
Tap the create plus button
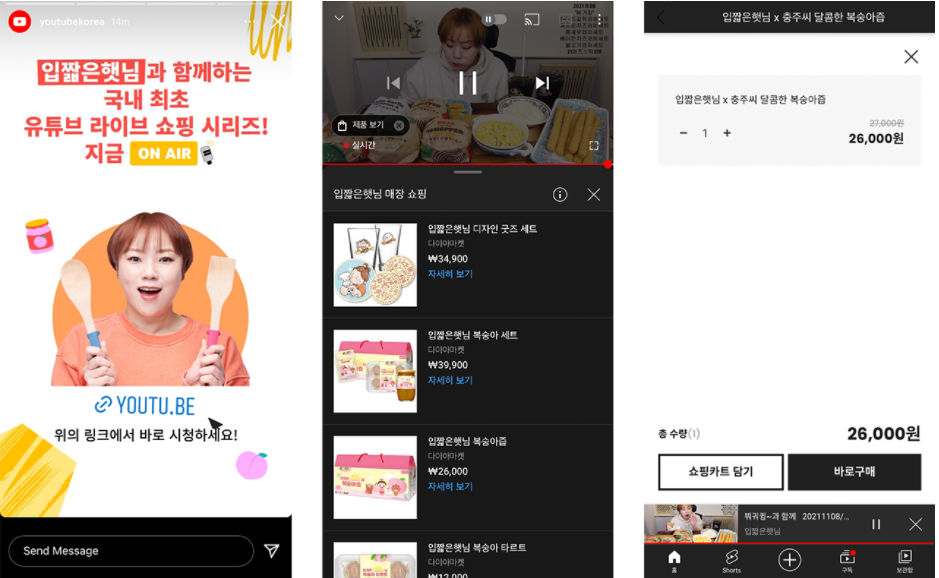[789, 560]
